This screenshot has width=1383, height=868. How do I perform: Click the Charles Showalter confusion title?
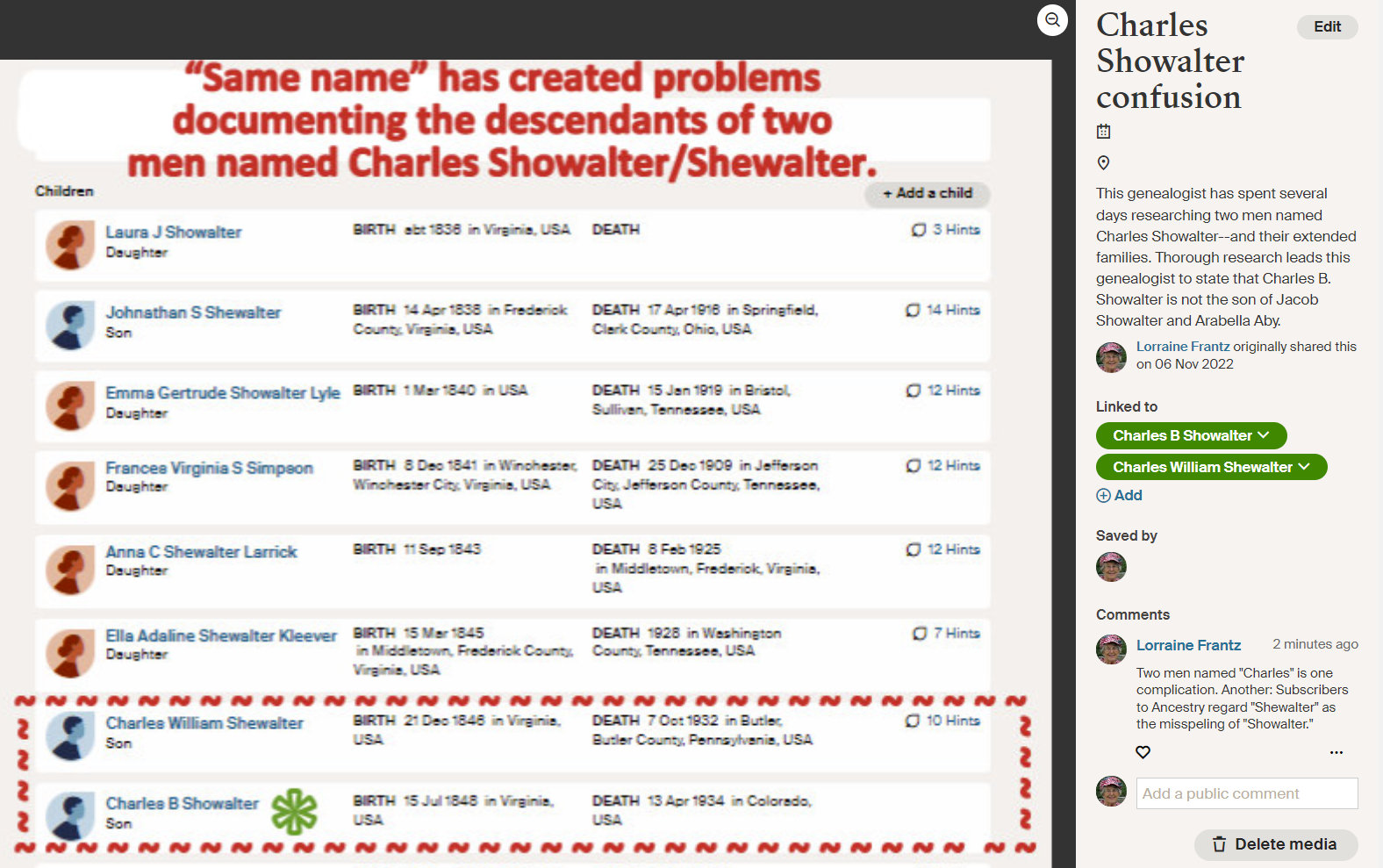click(x=1170, y=61)
